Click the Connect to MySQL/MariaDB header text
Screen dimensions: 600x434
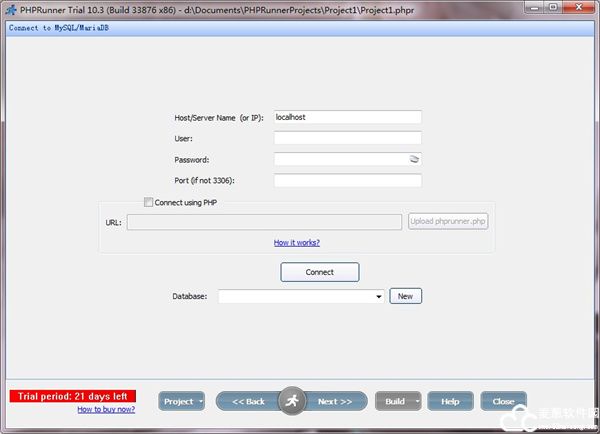[59, 28]
